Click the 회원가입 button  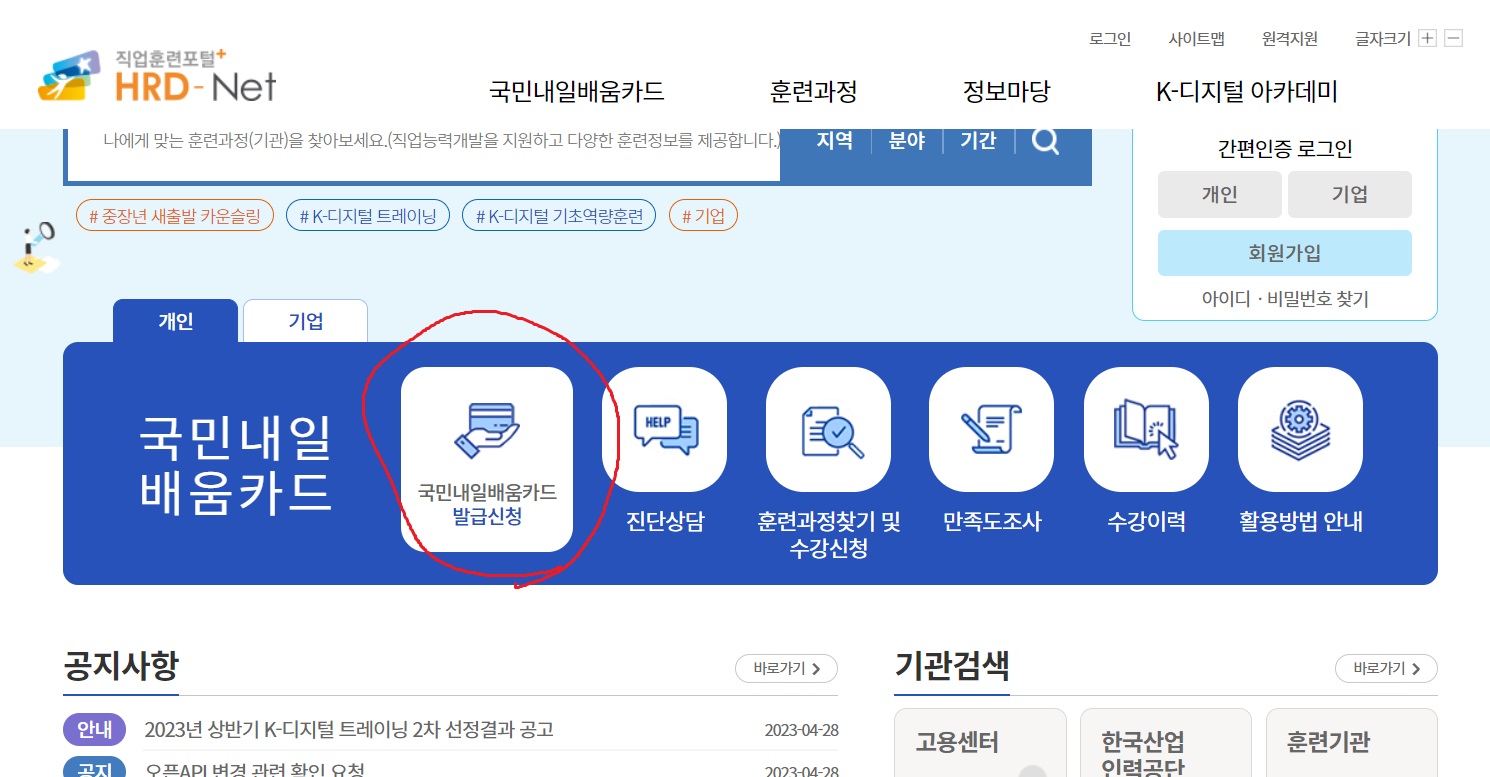click(1285, 253)
